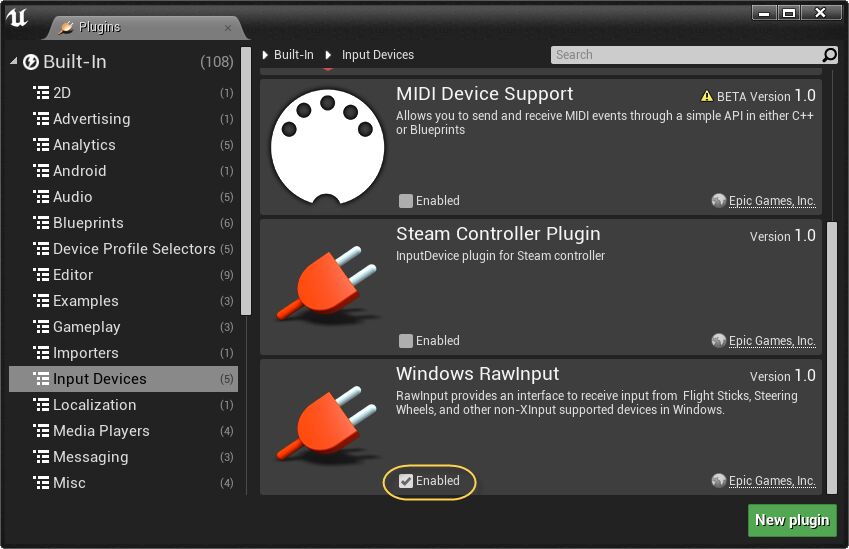The width and height of the screenshot is (849, 549).
Task: Click the MIDI Device Support plugin icon
Action: pos(327,148)
